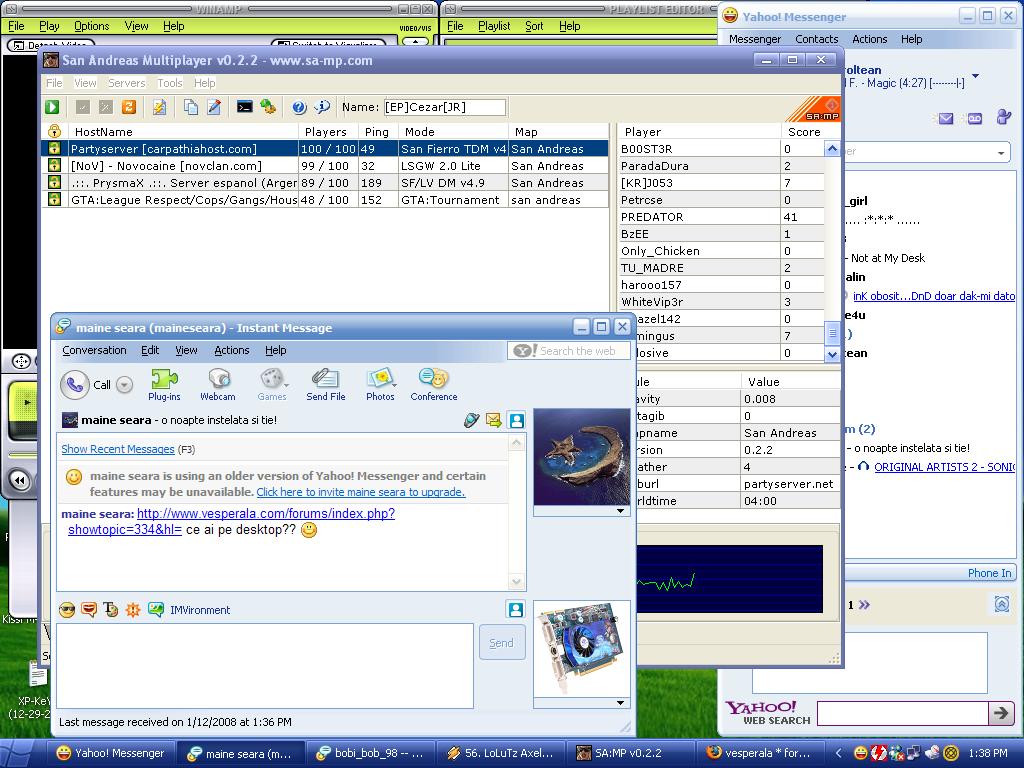Expand the menu under the contact's avatar picture
Image resolution: width=1024 pixels, height=768 pixels.
tap(620, 511)
